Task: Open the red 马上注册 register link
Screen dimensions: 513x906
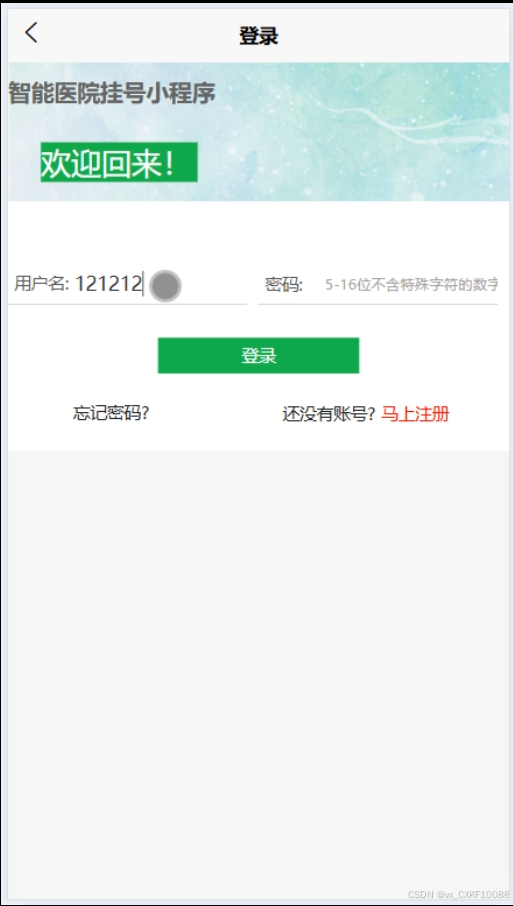Action: tap(415, 414)
